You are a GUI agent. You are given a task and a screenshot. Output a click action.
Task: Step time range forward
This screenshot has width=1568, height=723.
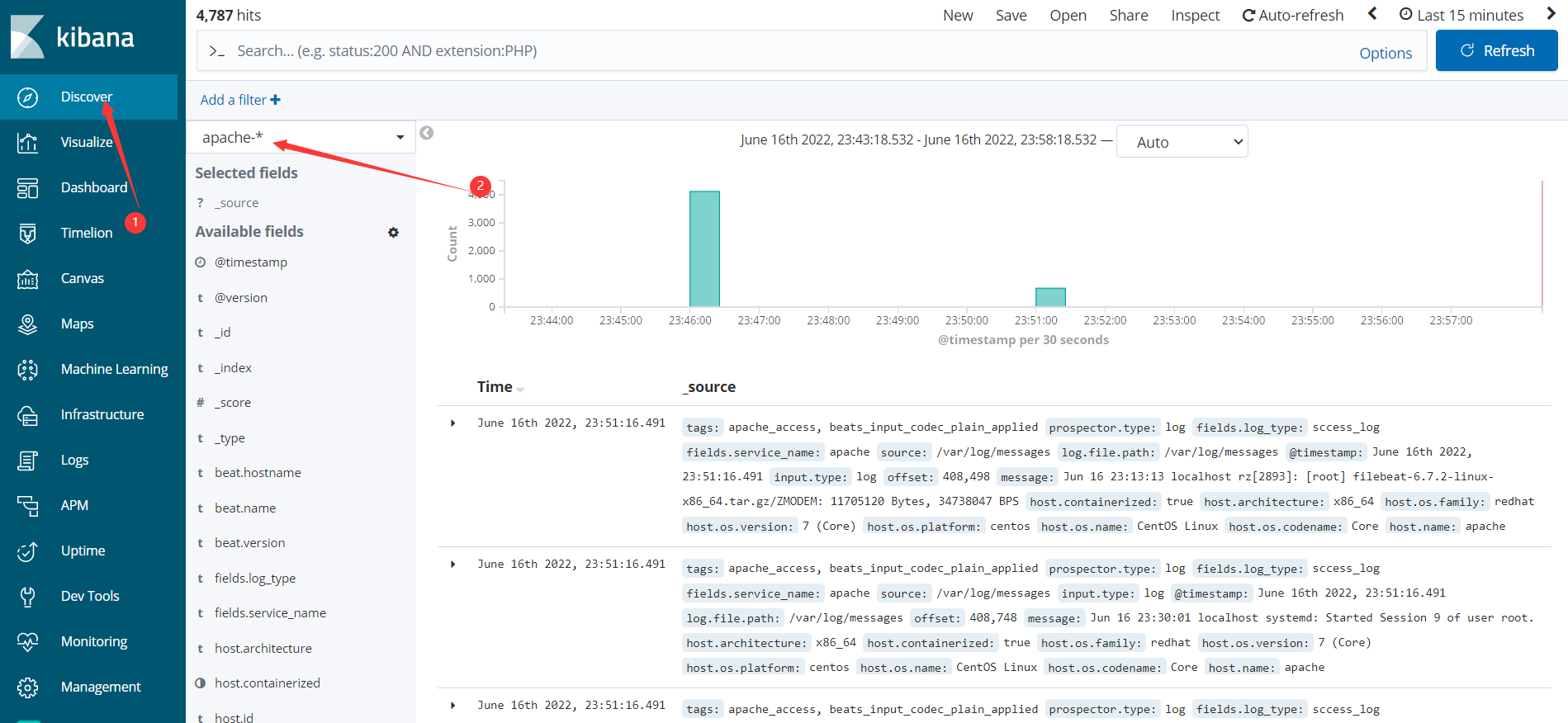[1551, 14]
